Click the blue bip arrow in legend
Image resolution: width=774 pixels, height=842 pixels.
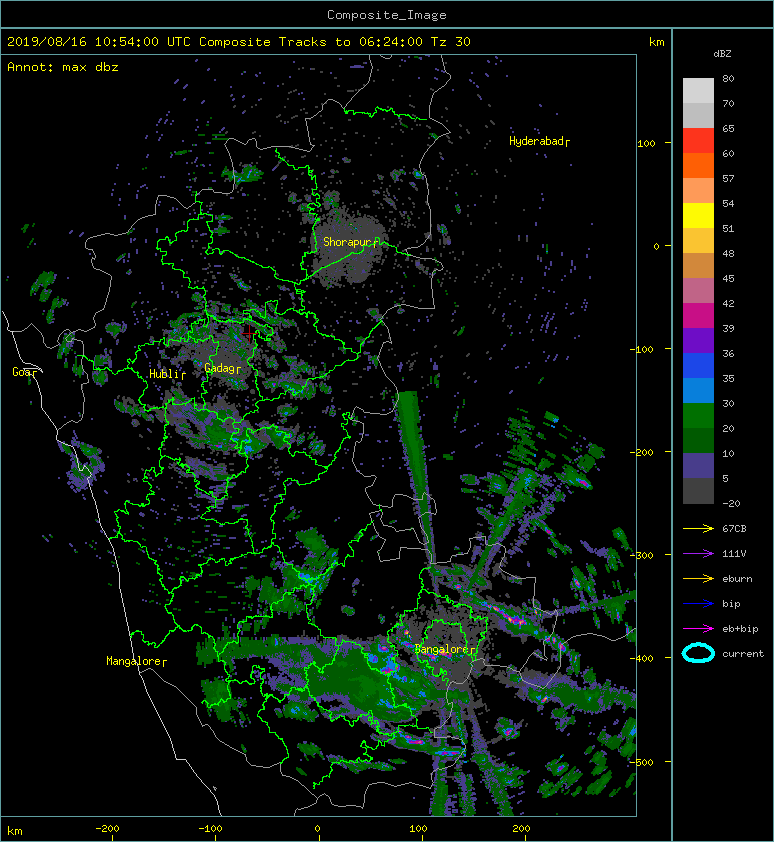tap(698, 604)
